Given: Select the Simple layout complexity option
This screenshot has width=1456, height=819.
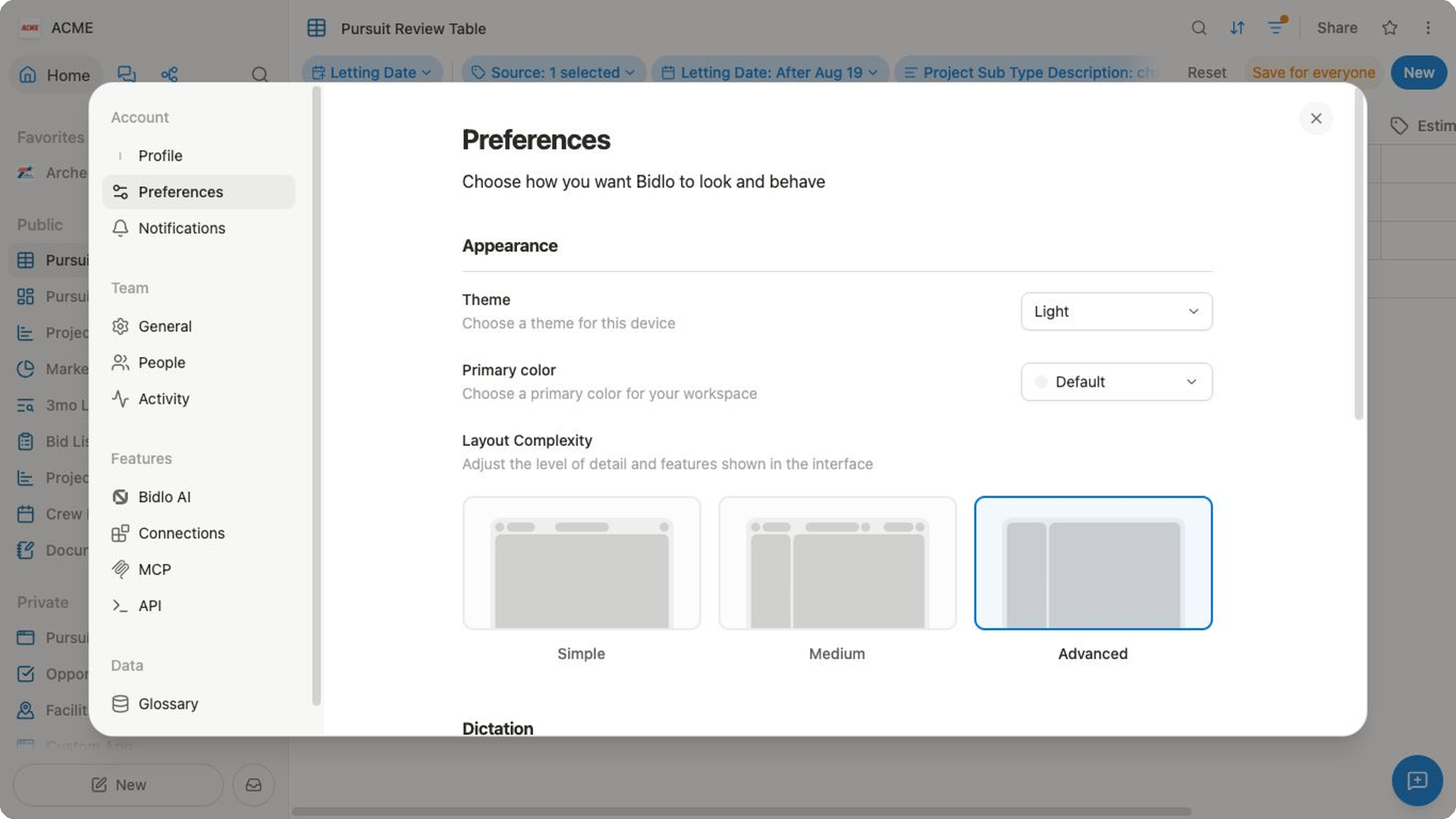Looking at the screenshot, I should (582, 563).
